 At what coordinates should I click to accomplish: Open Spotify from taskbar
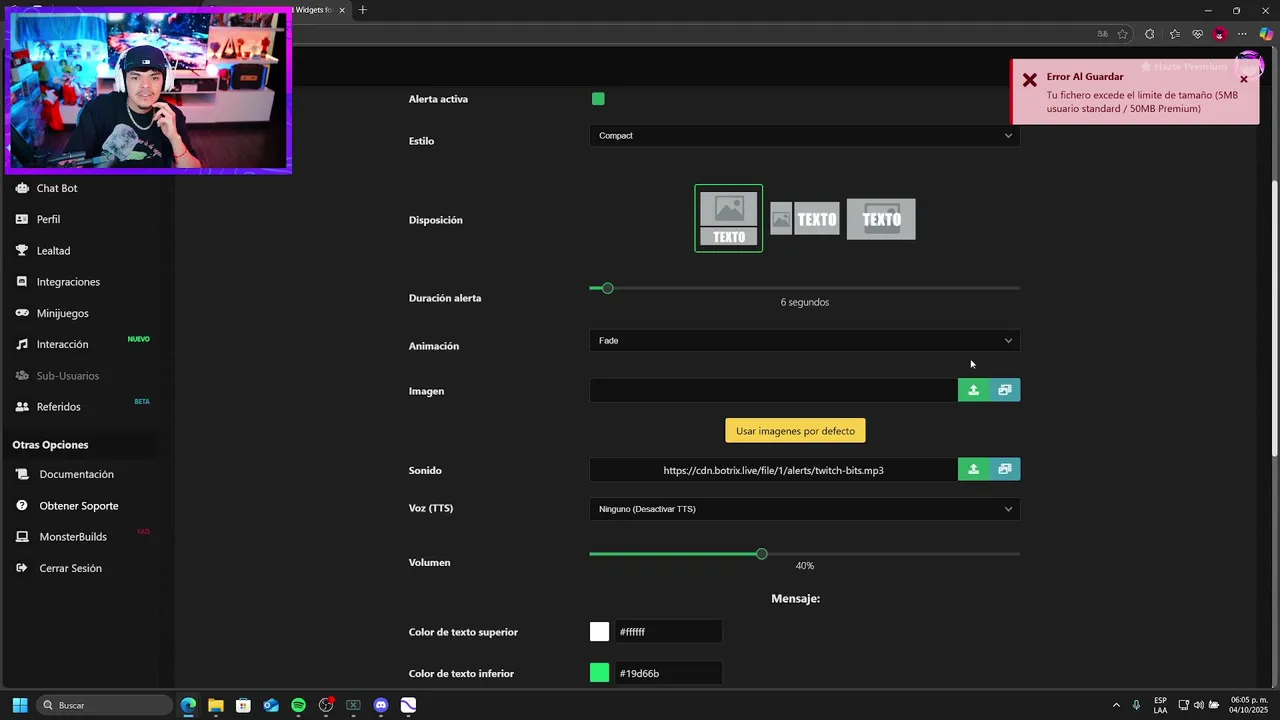click(x=298, y=705)
